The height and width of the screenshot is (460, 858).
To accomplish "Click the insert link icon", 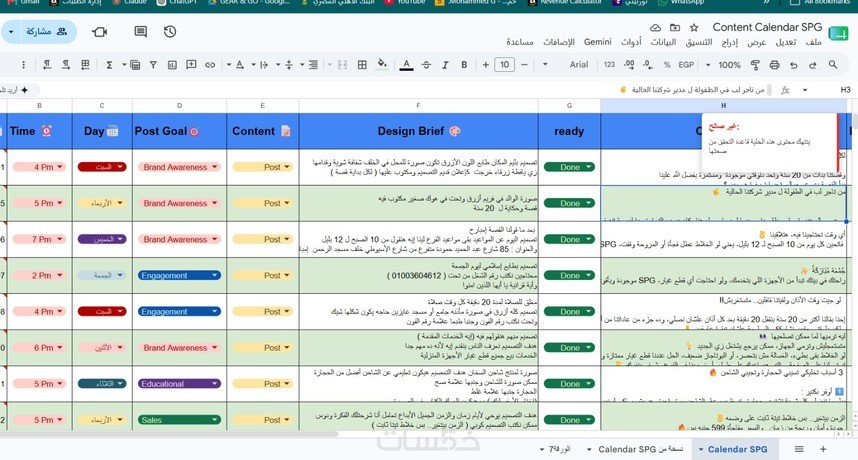I will 210,65.
